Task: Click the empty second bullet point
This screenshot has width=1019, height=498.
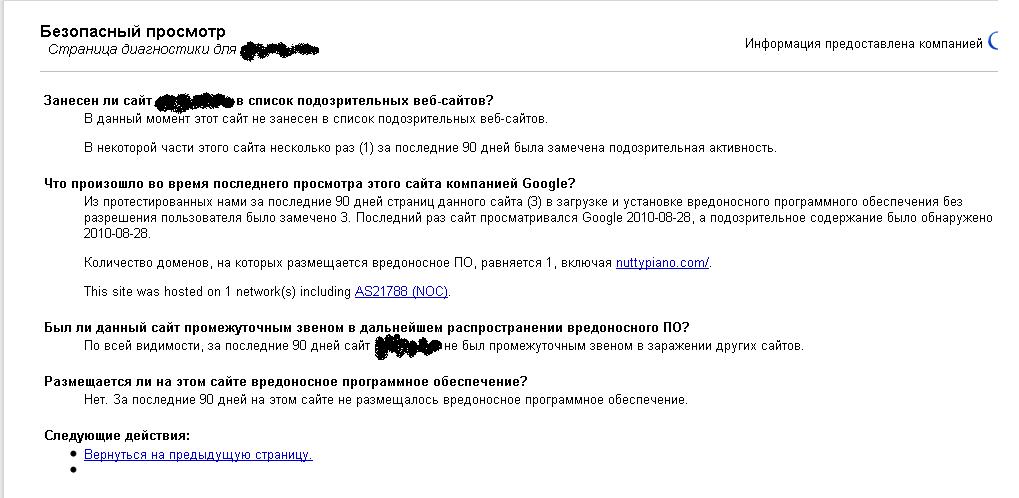Action: click(73, 469)
